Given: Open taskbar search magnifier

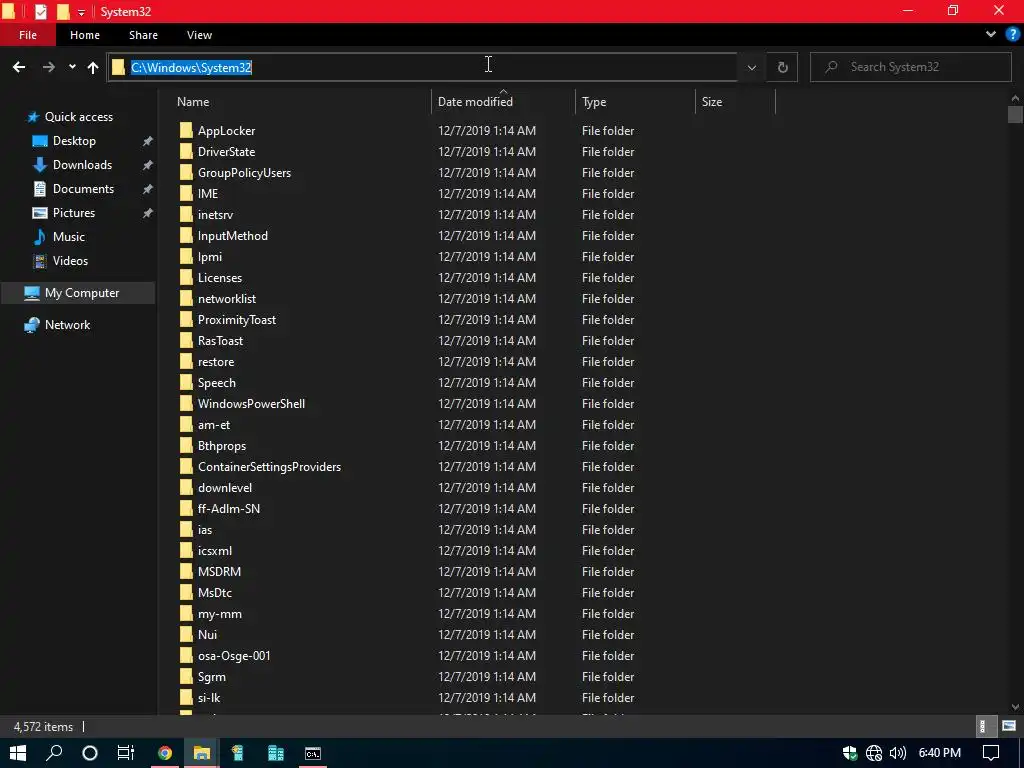Looking at the screenshot, I should 54,753.
